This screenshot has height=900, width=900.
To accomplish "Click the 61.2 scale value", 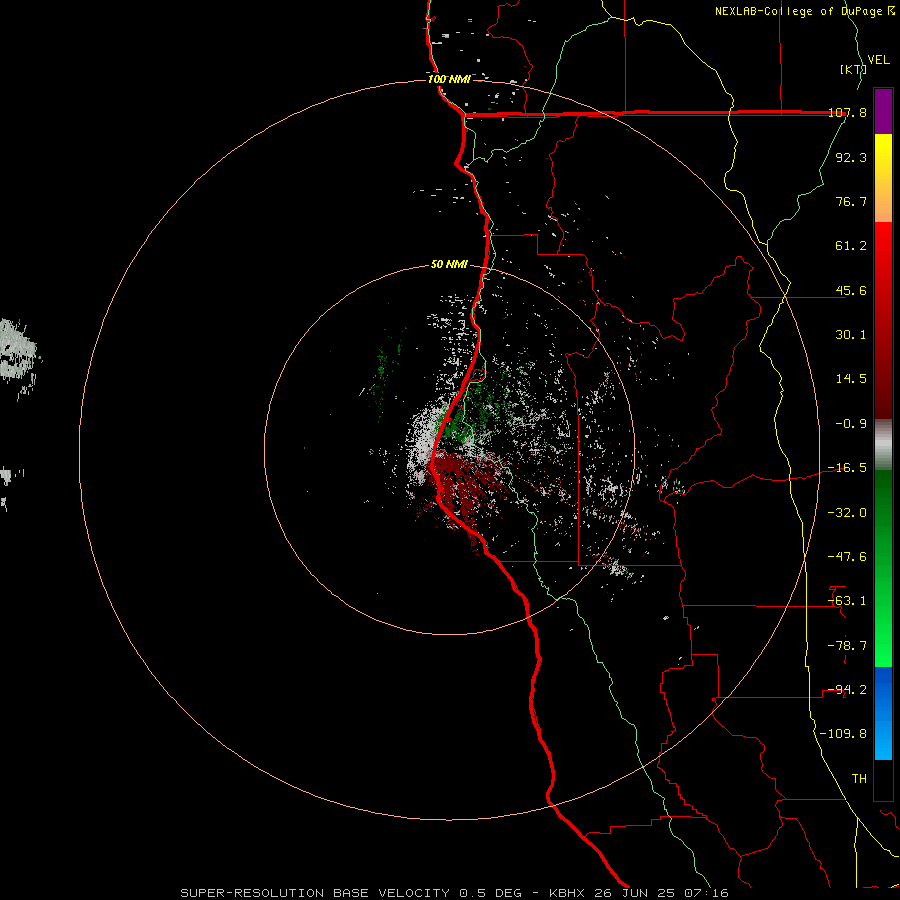I will (x=851, y=246).
